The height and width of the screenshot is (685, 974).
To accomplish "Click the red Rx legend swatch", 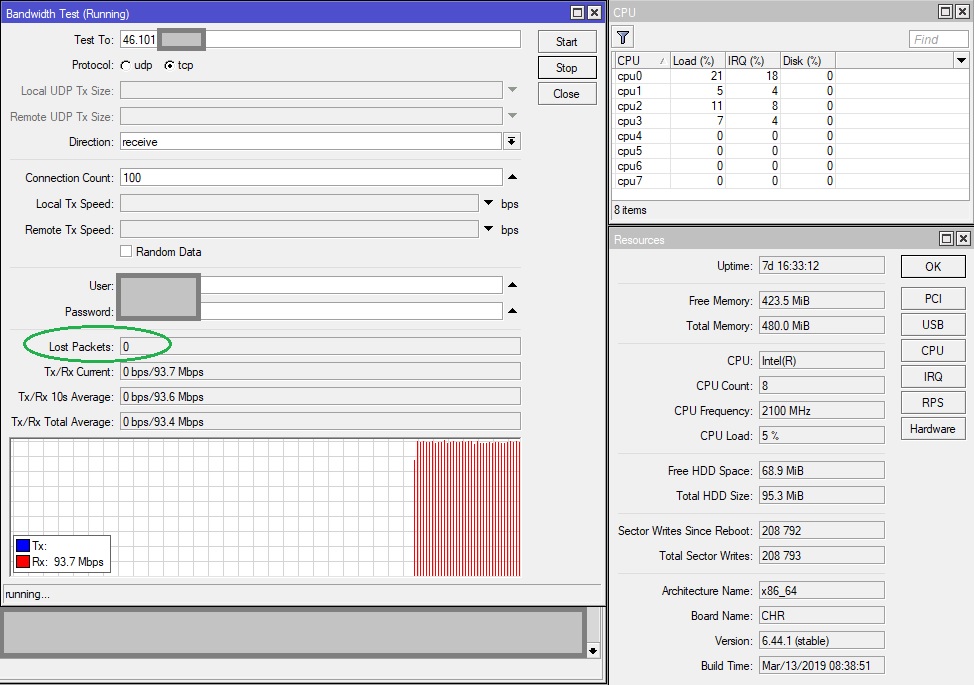I will [x=23, y=561].
